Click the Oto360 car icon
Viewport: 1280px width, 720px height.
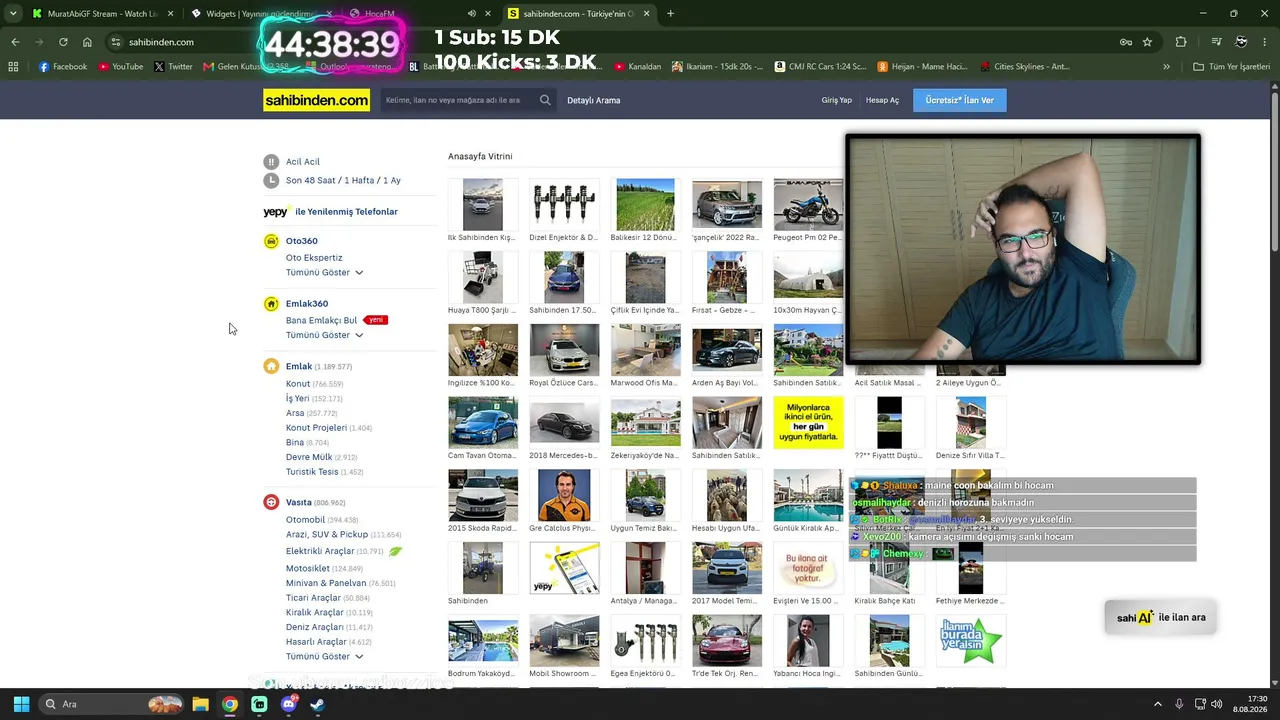click(271, 241)
